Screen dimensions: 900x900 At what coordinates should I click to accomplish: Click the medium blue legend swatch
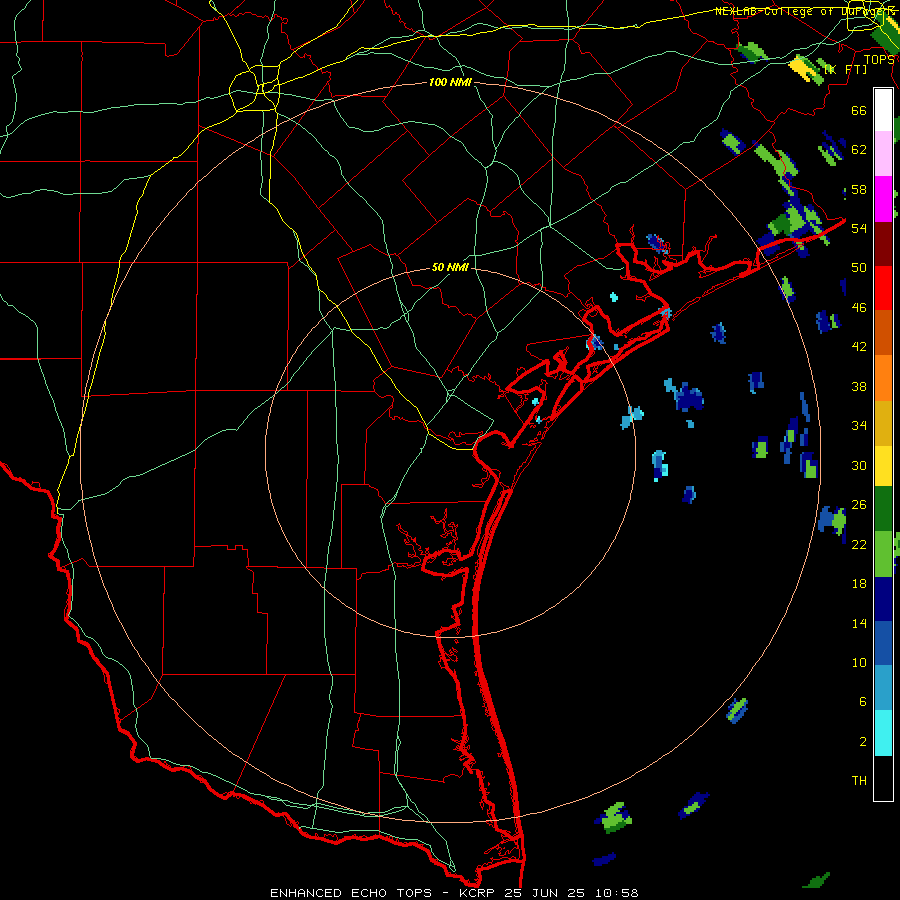(x=883, y=643)
